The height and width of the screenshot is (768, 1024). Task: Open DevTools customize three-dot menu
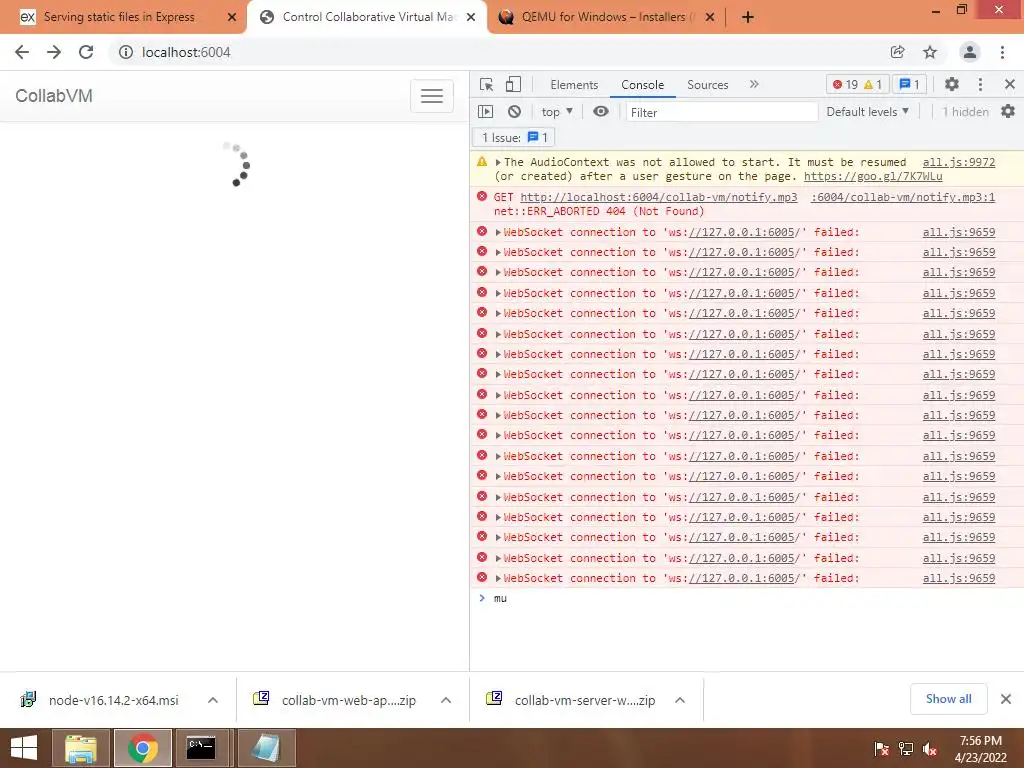[x=980, y=84]
